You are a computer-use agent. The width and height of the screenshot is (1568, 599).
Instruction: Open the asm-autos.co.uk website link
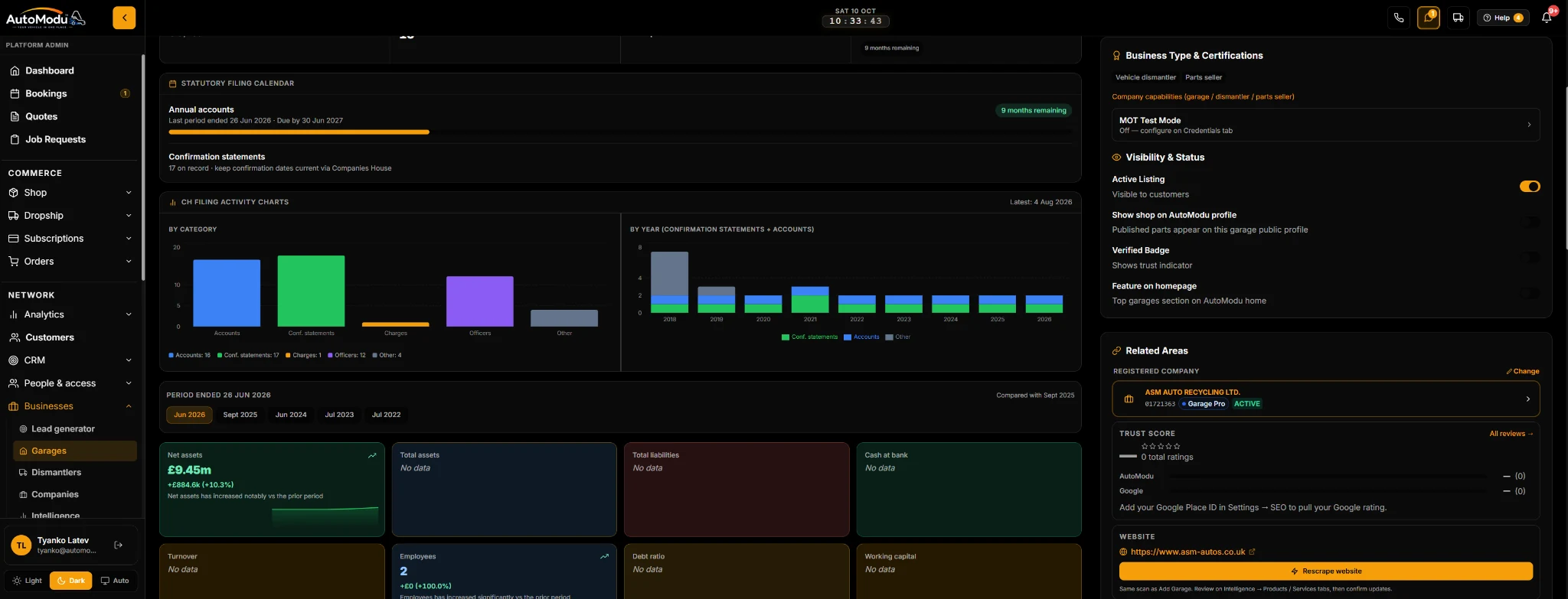click(1187, 552)
